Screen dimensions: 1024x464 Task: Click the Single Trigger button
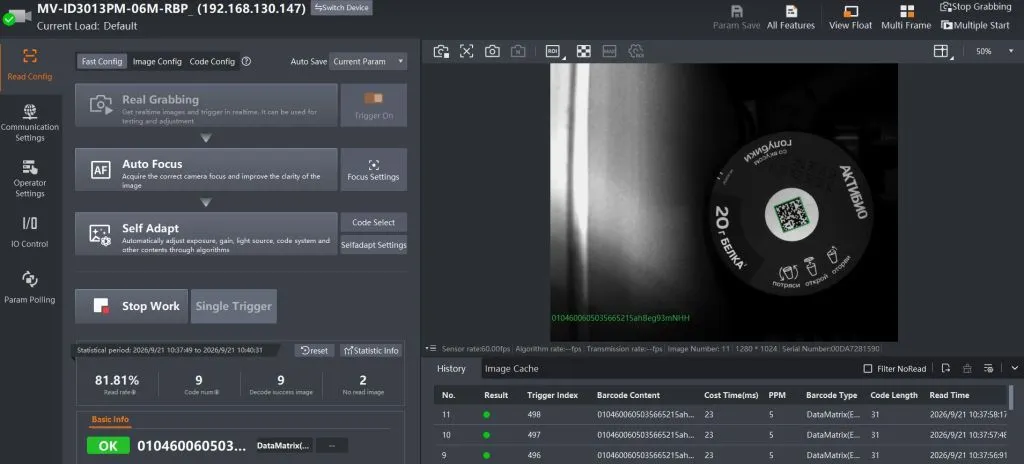coord(234,306)
